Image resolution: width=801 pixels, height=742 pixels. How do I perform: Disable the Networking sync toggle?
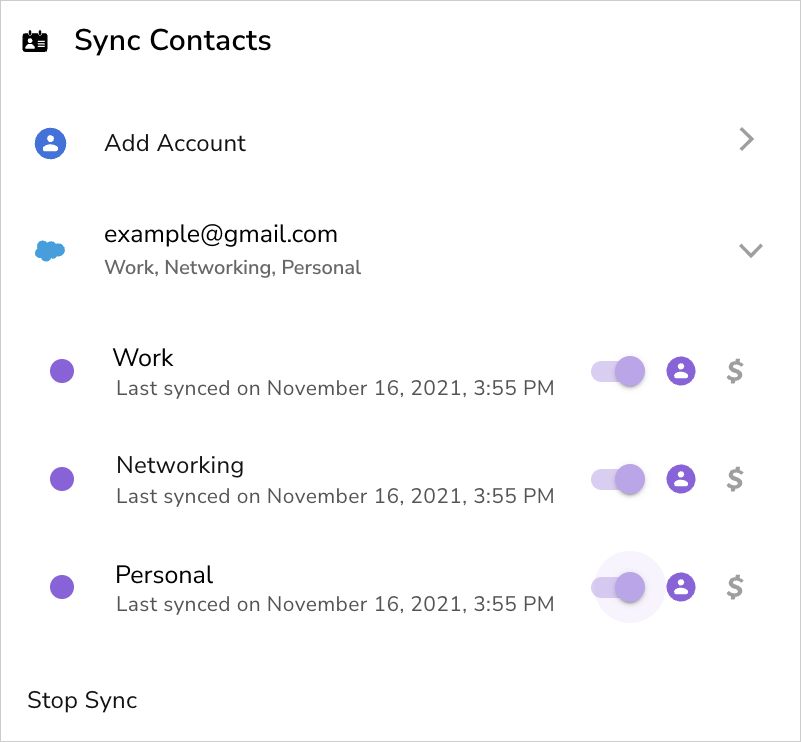[619, 479]
